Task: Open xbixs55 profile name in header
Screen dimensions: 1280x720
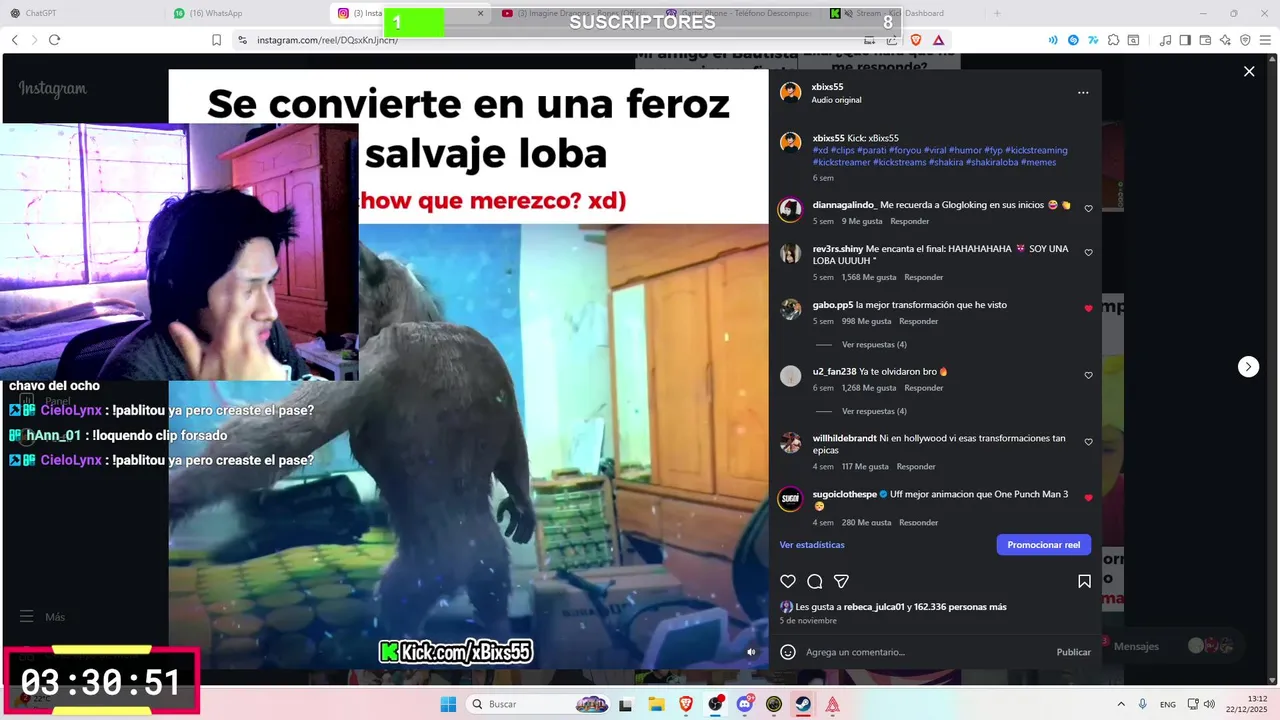Action: [827, 87]
